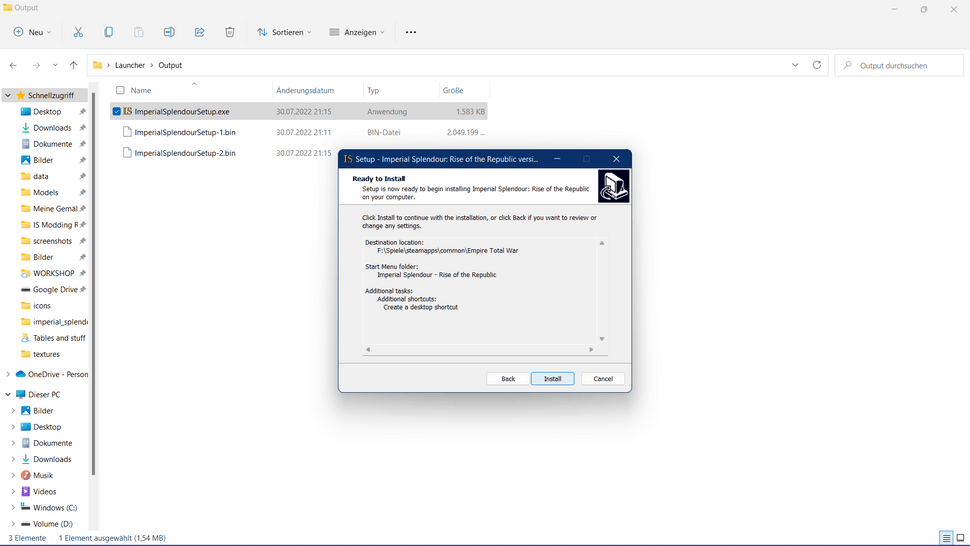
Task: Open the Sortieren dropdown
Action: 284,32
